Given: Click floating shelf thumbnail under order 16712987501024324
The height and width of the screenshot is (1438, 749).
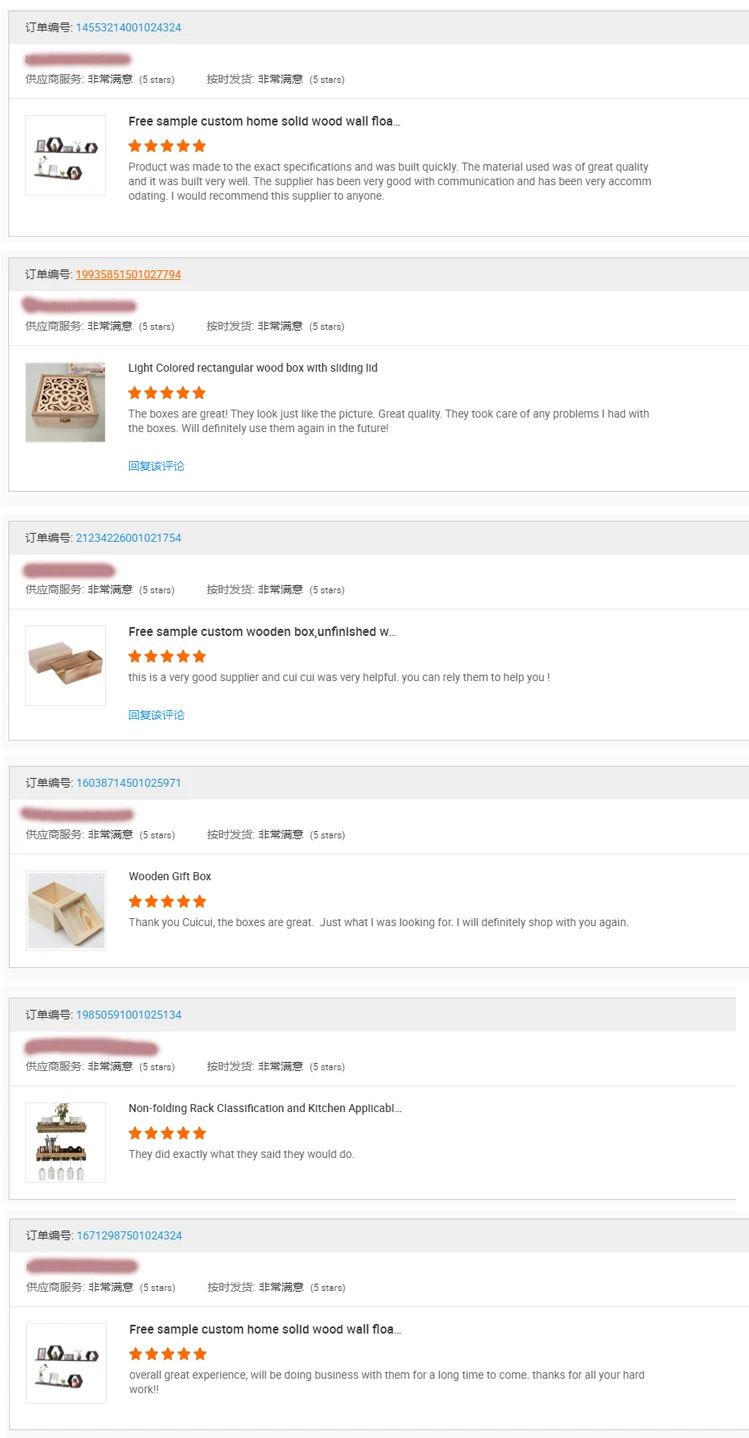Looking at the screenshot, I should click(66, 1363).
